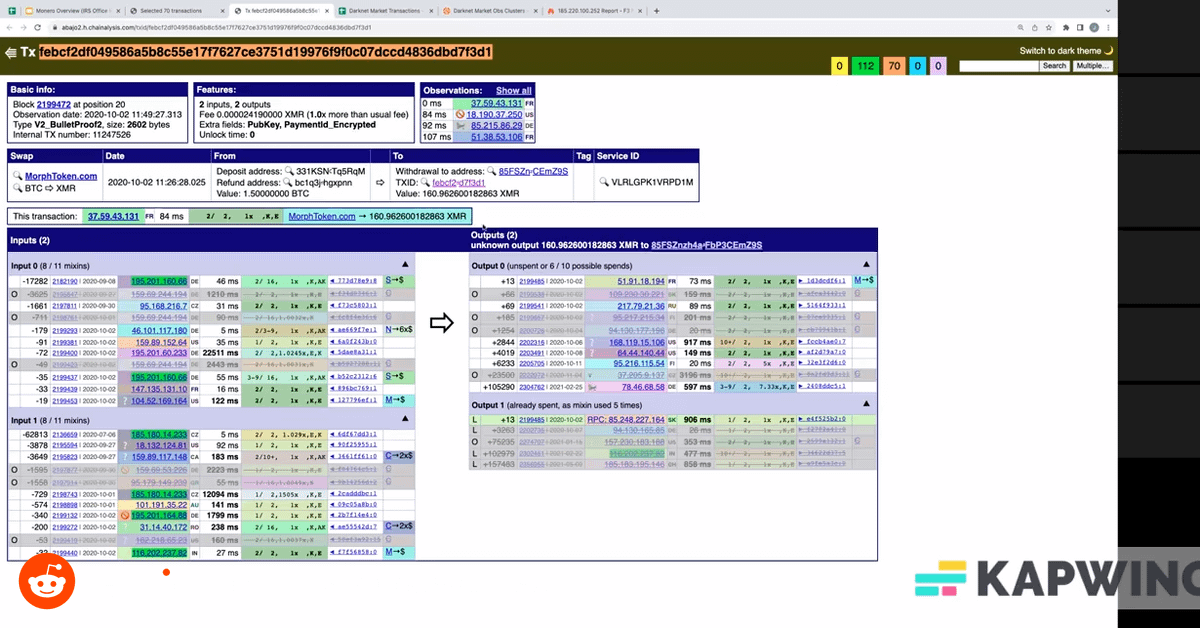Viewport: 1200px width, 628px height.
Task: Switch to dark theme
Action: point(1066,50)
